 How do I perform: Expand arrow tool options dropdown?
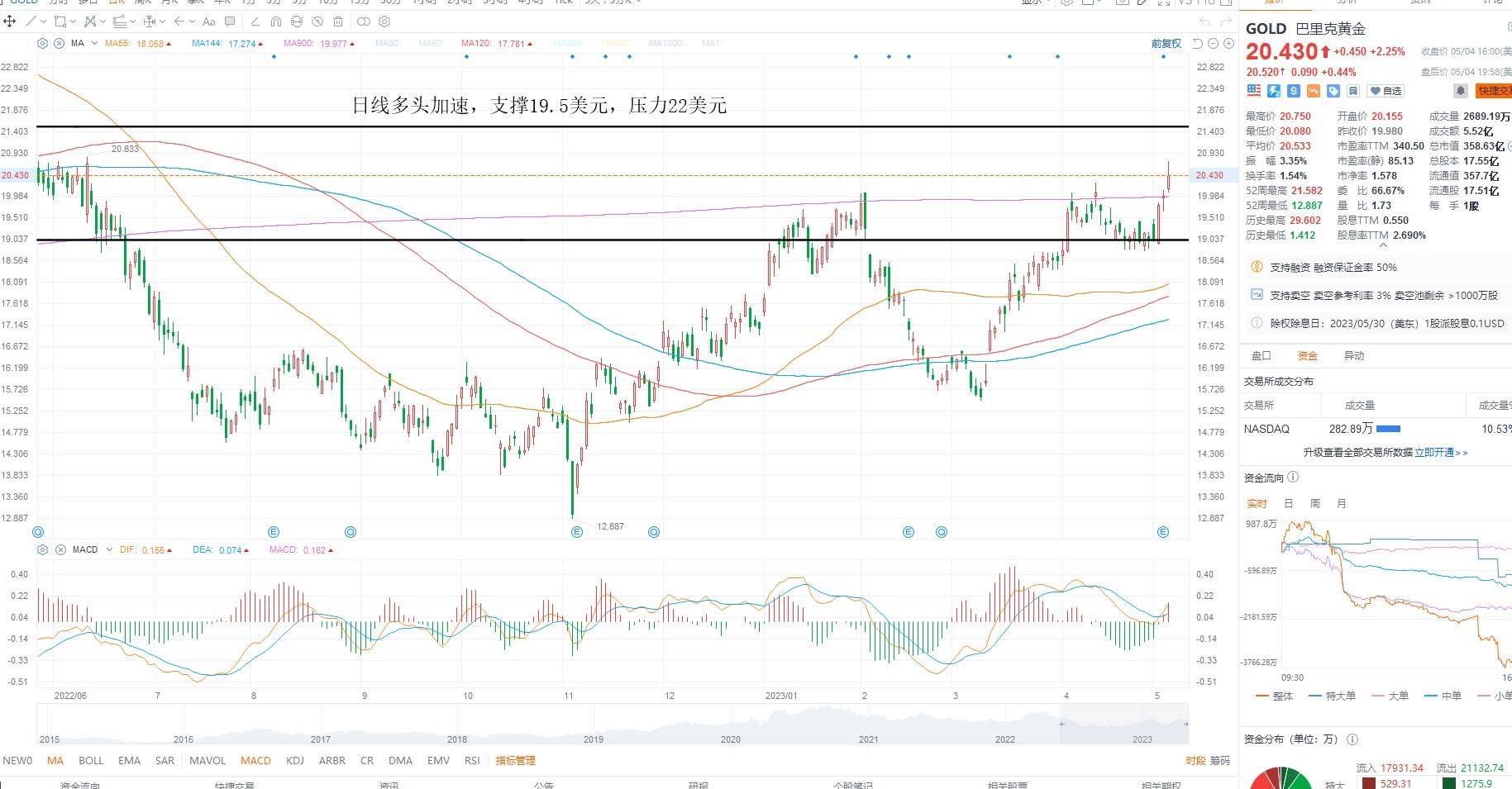[192, 21]
